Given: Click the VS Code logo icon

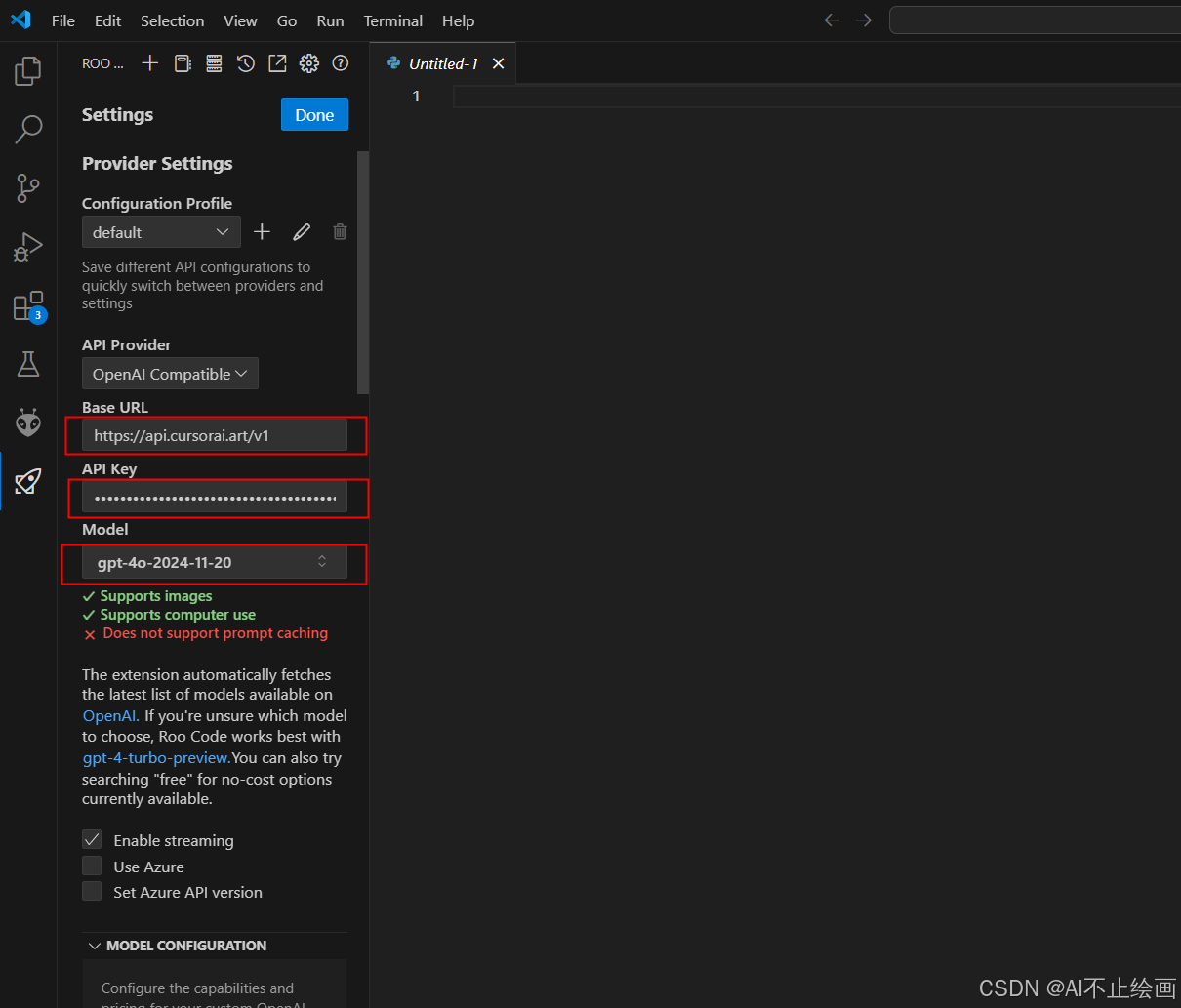Looking at the screenshot, I should coord(20,20).
